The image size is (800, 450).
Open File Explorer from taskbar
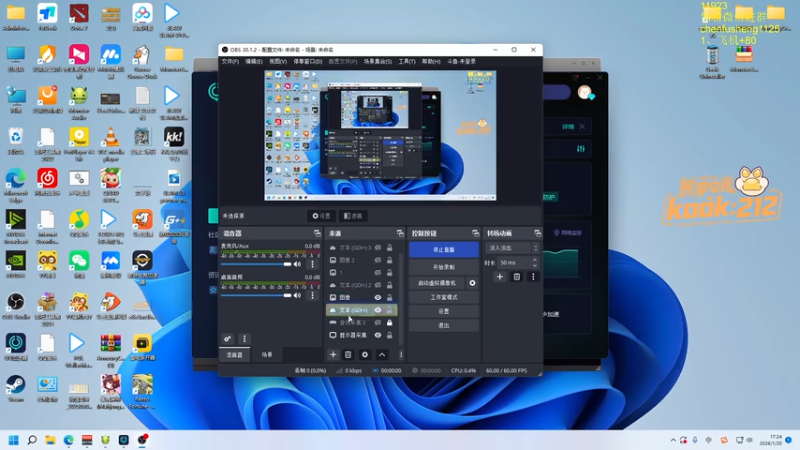coord(50,440)
